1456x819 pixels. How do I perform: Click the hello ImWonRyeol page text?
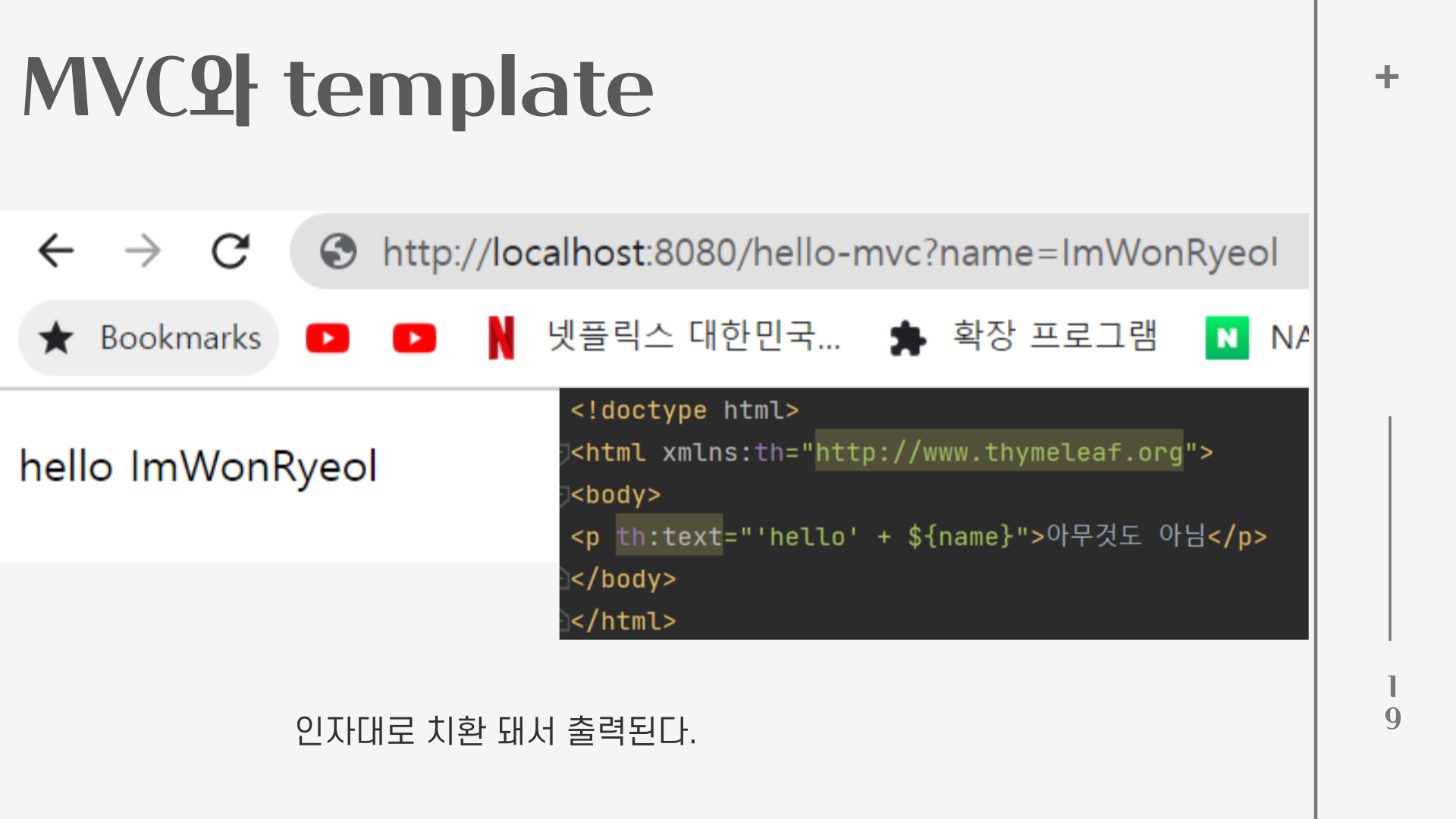(198, 466)
